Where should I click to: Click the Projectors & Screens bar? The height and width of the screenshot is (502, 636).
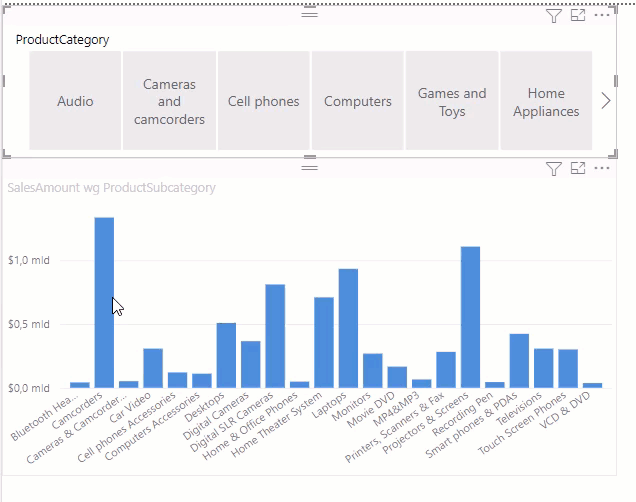(471, 317)
